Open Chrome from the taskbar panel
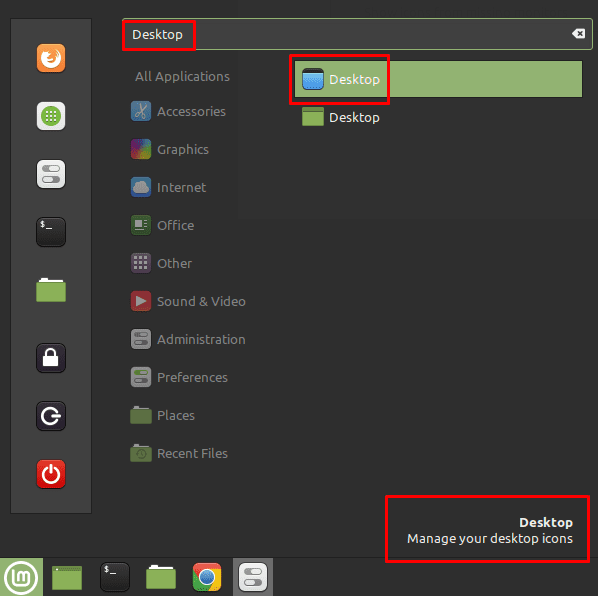This screenshot has width=598, height=596. pos(207,577)
